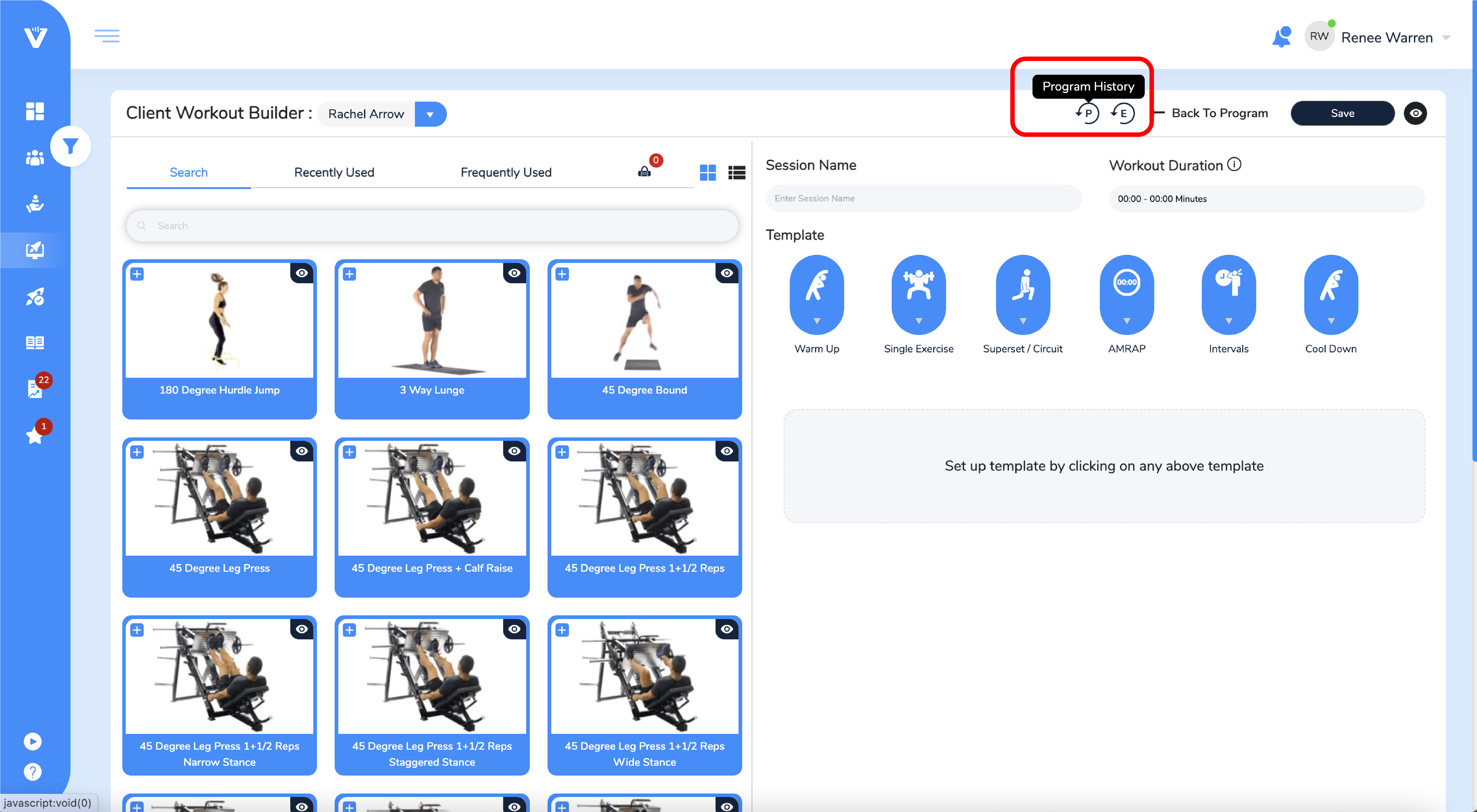Viewport: 1477px width, 812px height.
Task: Click the RW user avatar
Action: pyautogui.click(x=1319, y=37)
